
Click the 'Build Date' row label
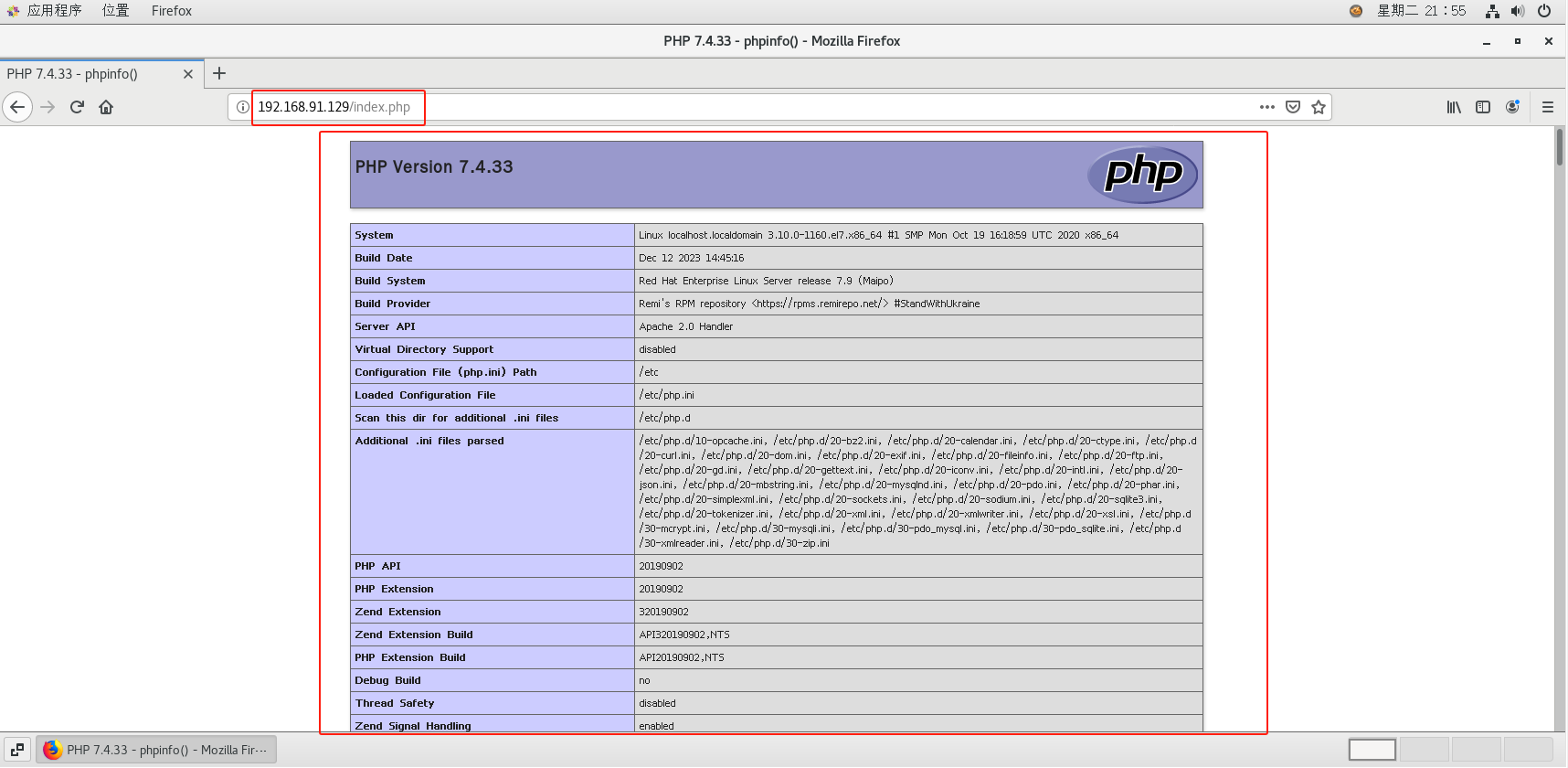(x=384, y=258)
